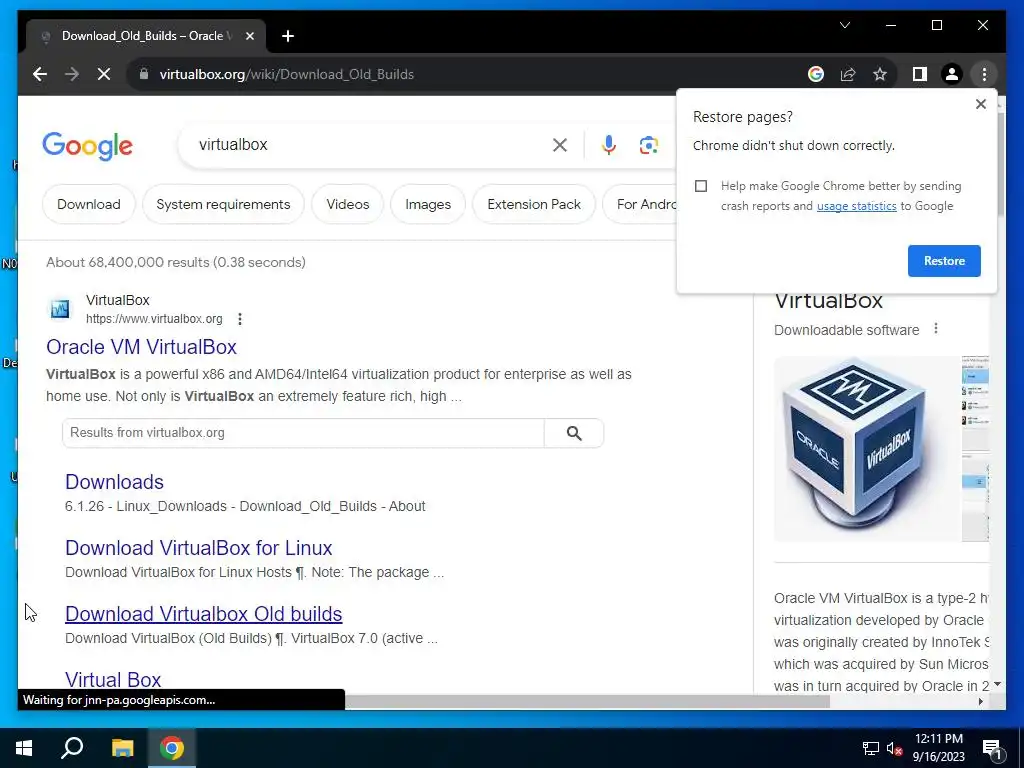Open the network status tray icon
This screenshot has height=768, width=1024.
click(871, 748)
